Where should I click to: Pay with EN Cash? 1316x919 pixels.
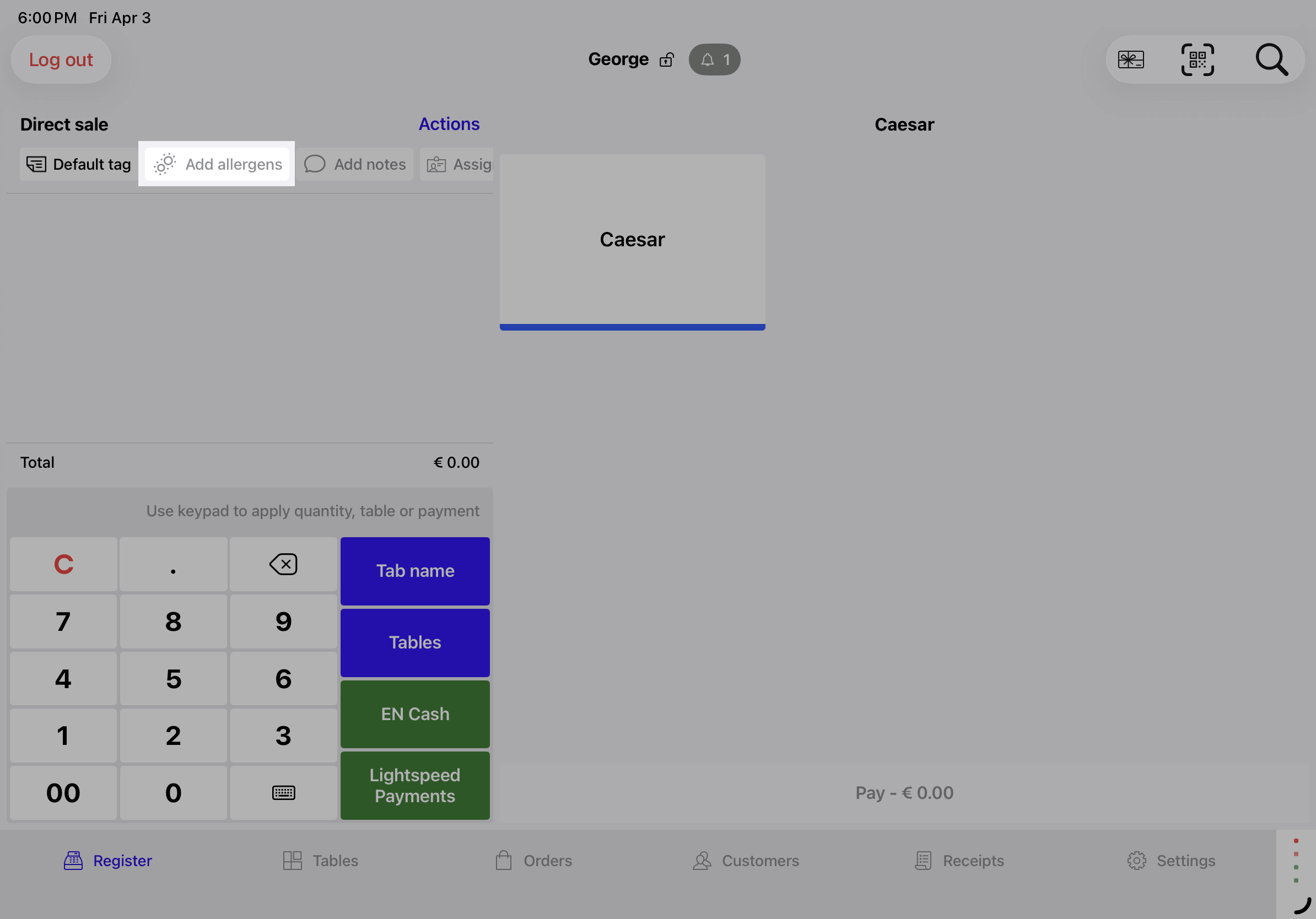coord(415,714)
